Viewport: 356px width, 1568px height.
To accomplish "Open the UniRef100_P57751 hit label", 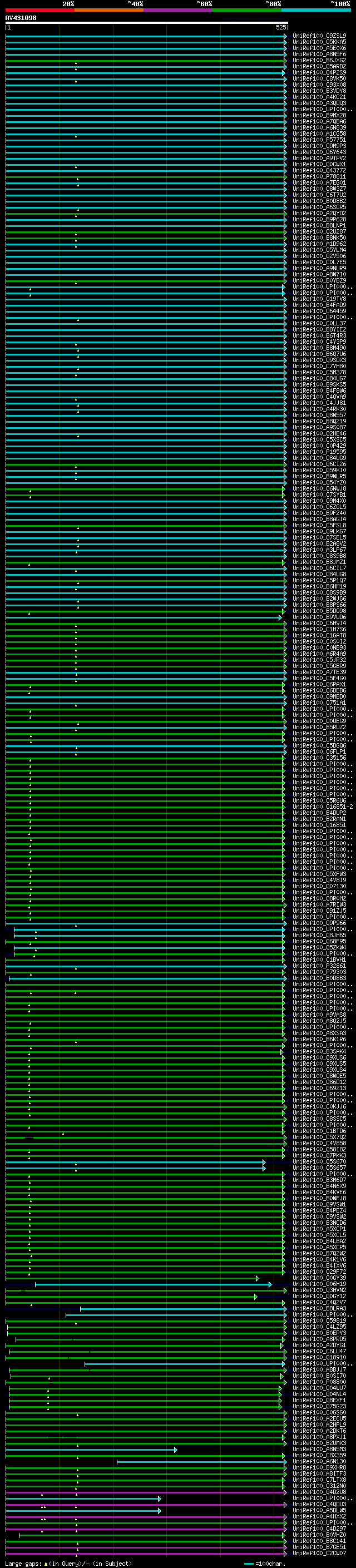I will [x=319, y=140].
